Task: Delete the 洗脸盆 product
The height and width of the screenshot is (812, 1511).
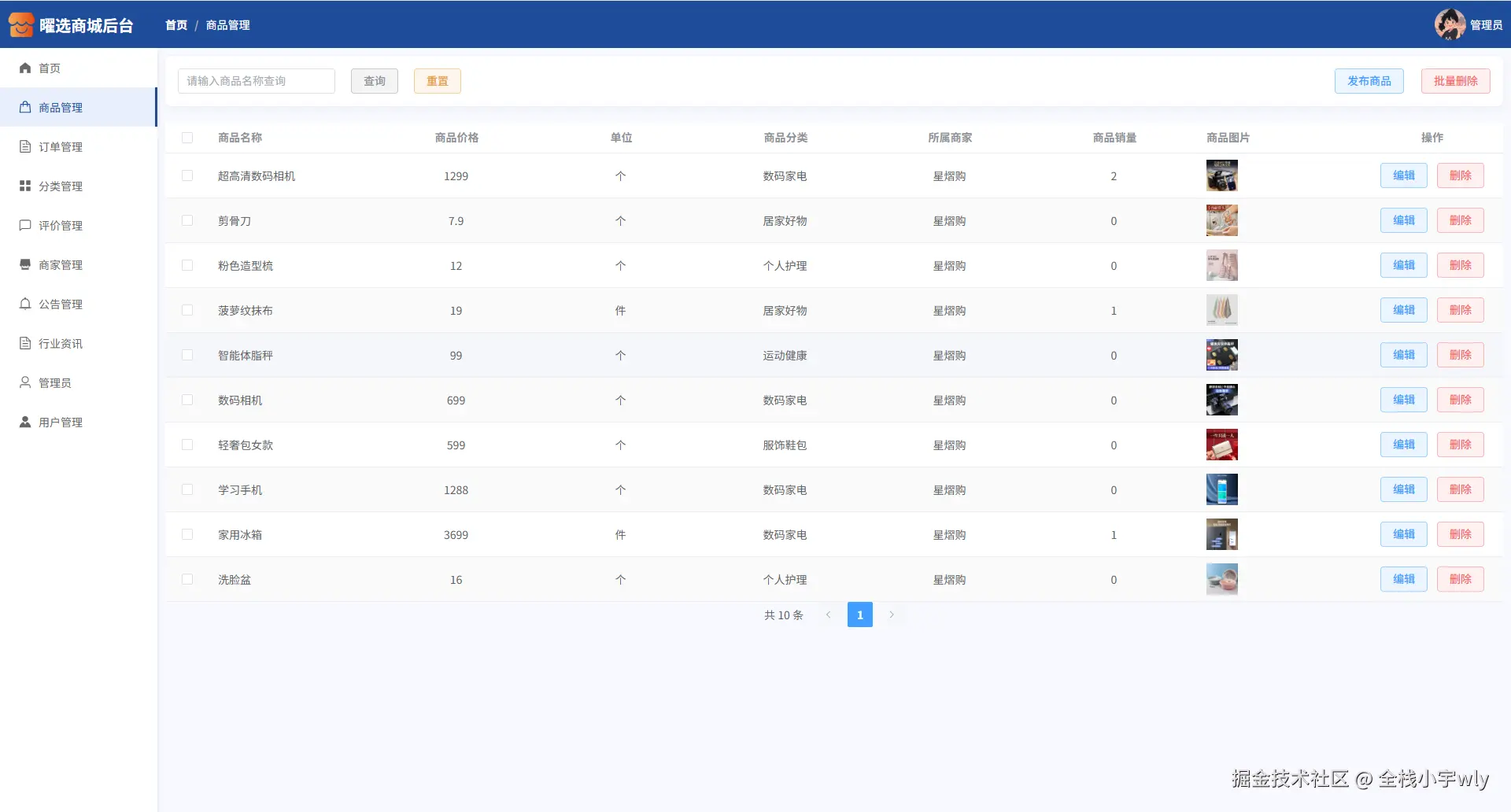Action: 1461,579
